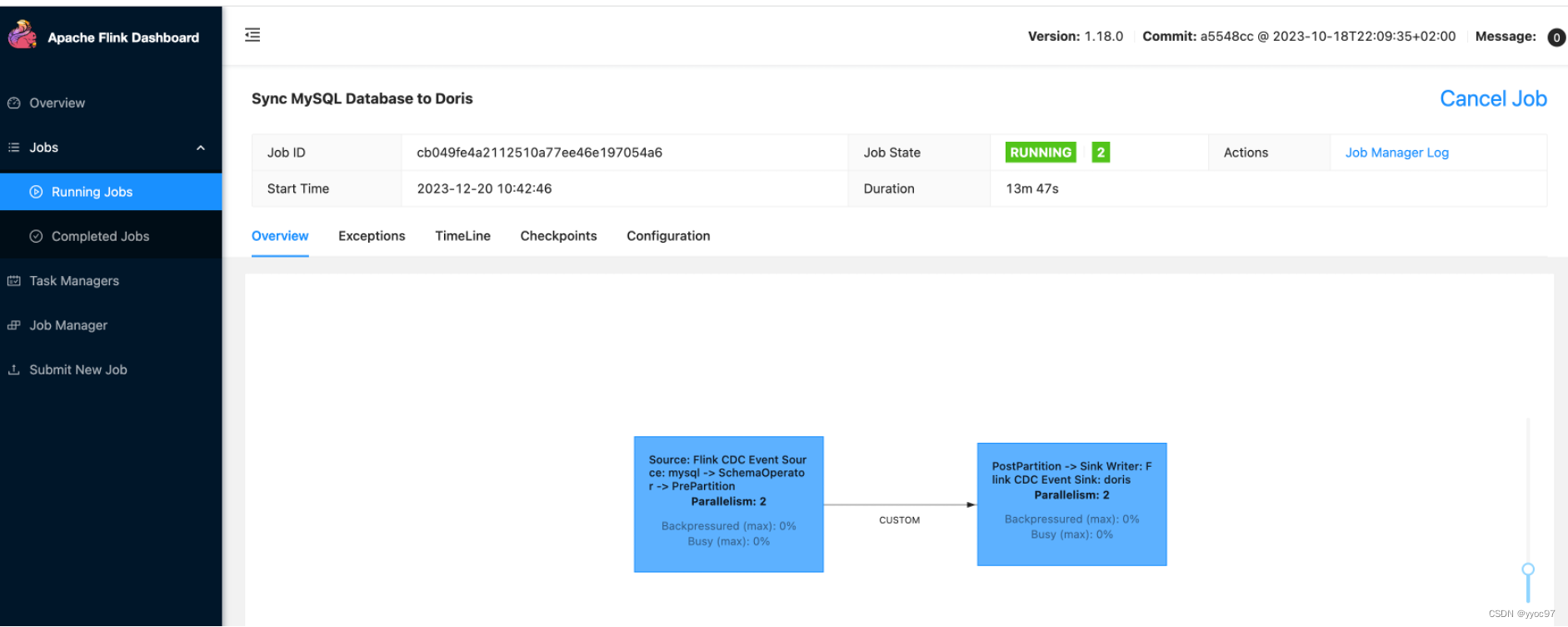Click the Job Manager icon in sidebar
Viewport: 1568px width, 627px height.
[14, 325]
